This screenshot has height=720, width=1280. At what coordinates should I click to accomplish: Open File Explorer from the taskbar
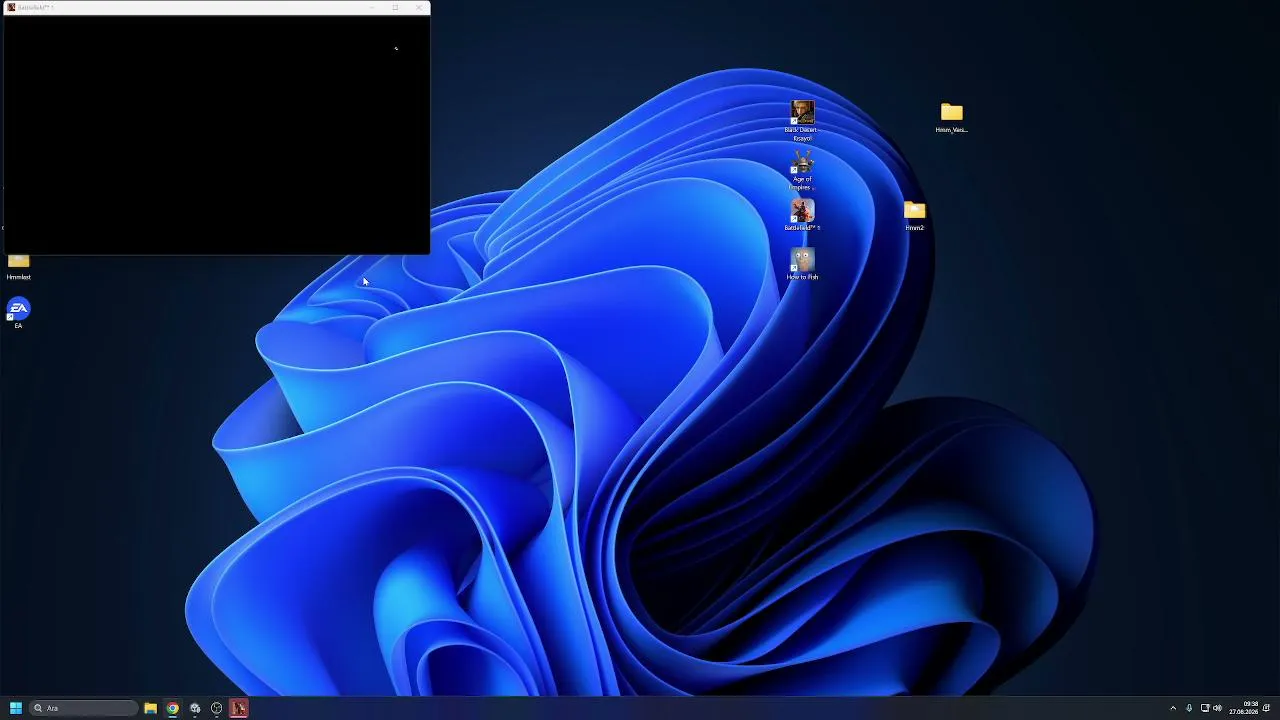pos(150,708)
